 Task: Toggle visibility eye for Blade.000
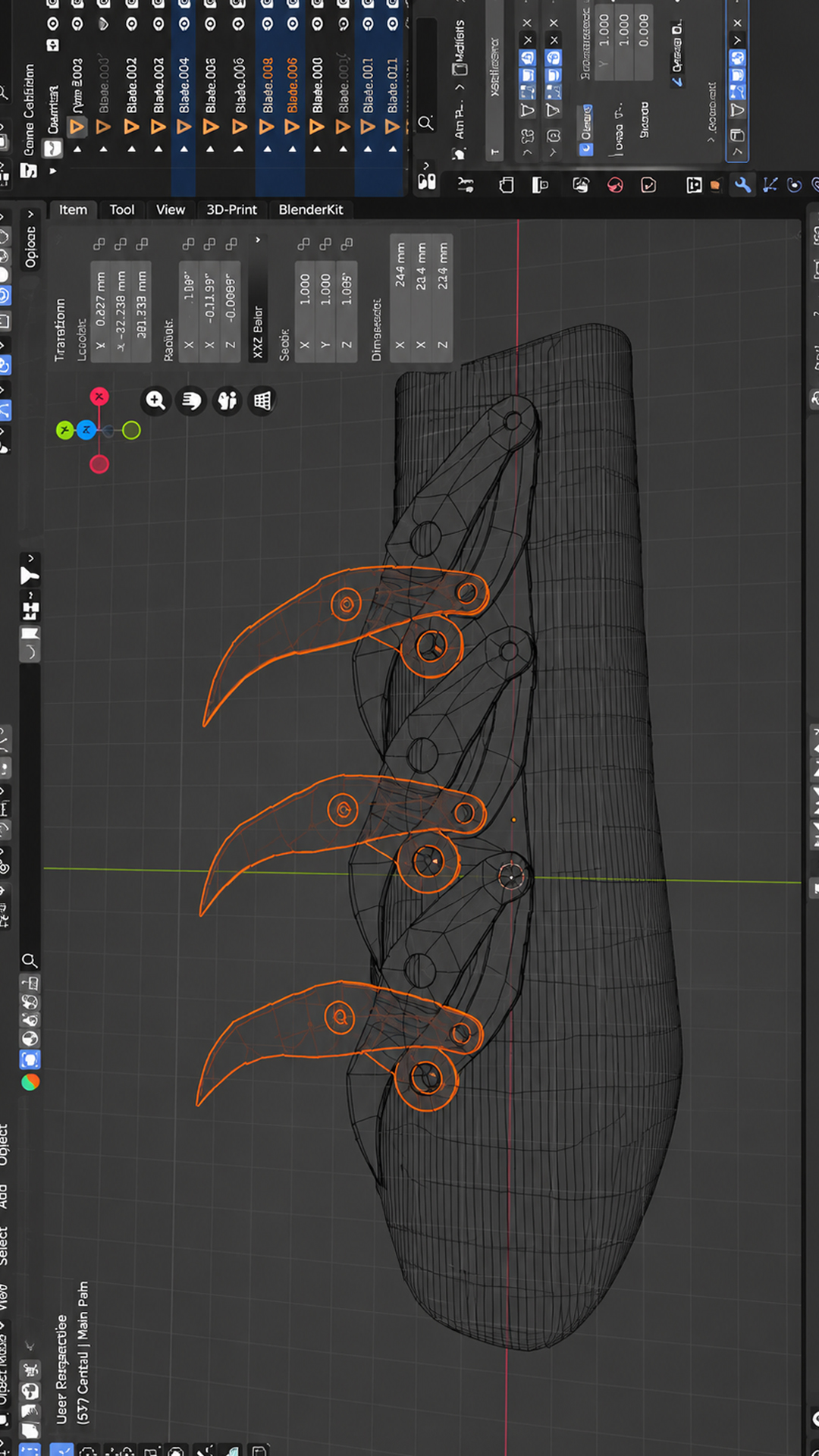(317, 24)
